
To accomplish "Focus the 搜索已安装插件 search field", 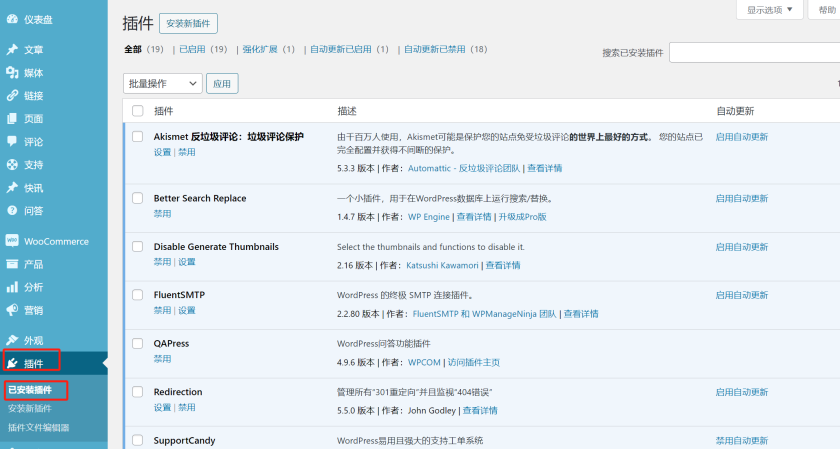I will (x=754, y=52).
